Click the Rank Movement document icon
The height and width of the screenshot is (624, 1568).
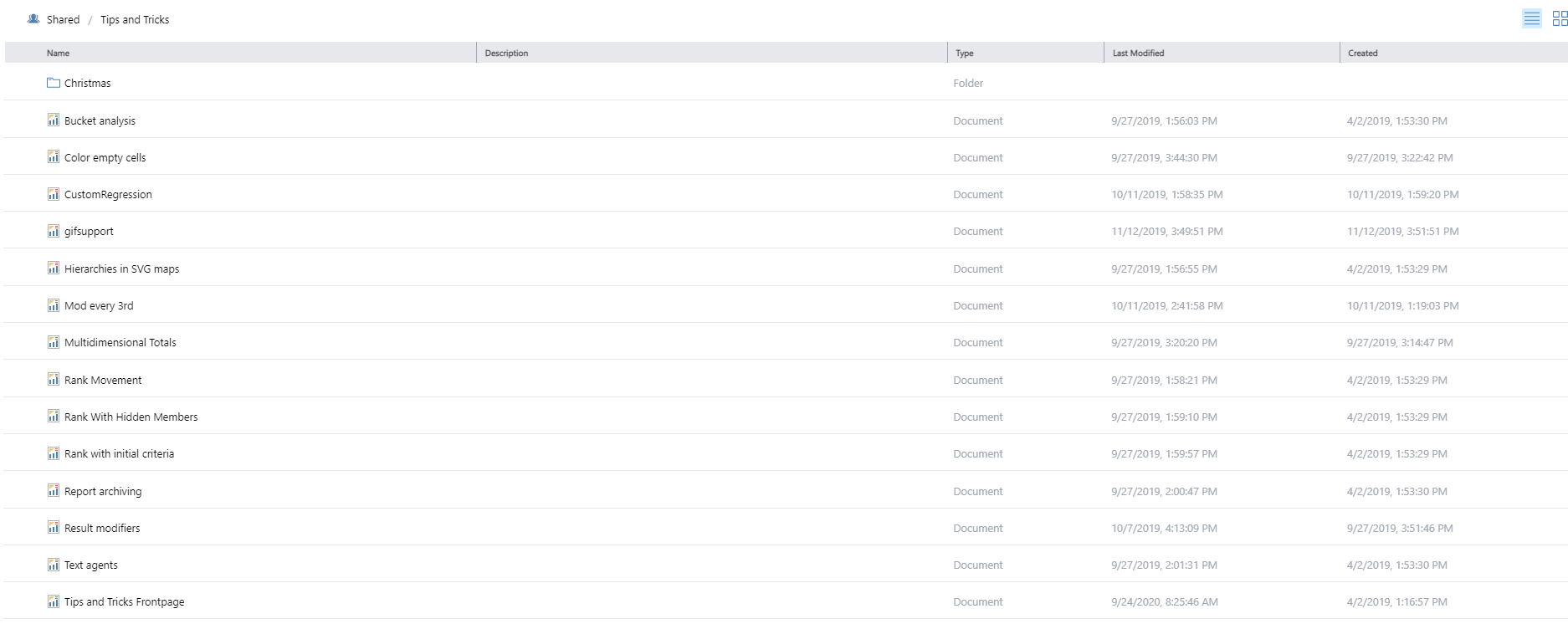(54, 379)
